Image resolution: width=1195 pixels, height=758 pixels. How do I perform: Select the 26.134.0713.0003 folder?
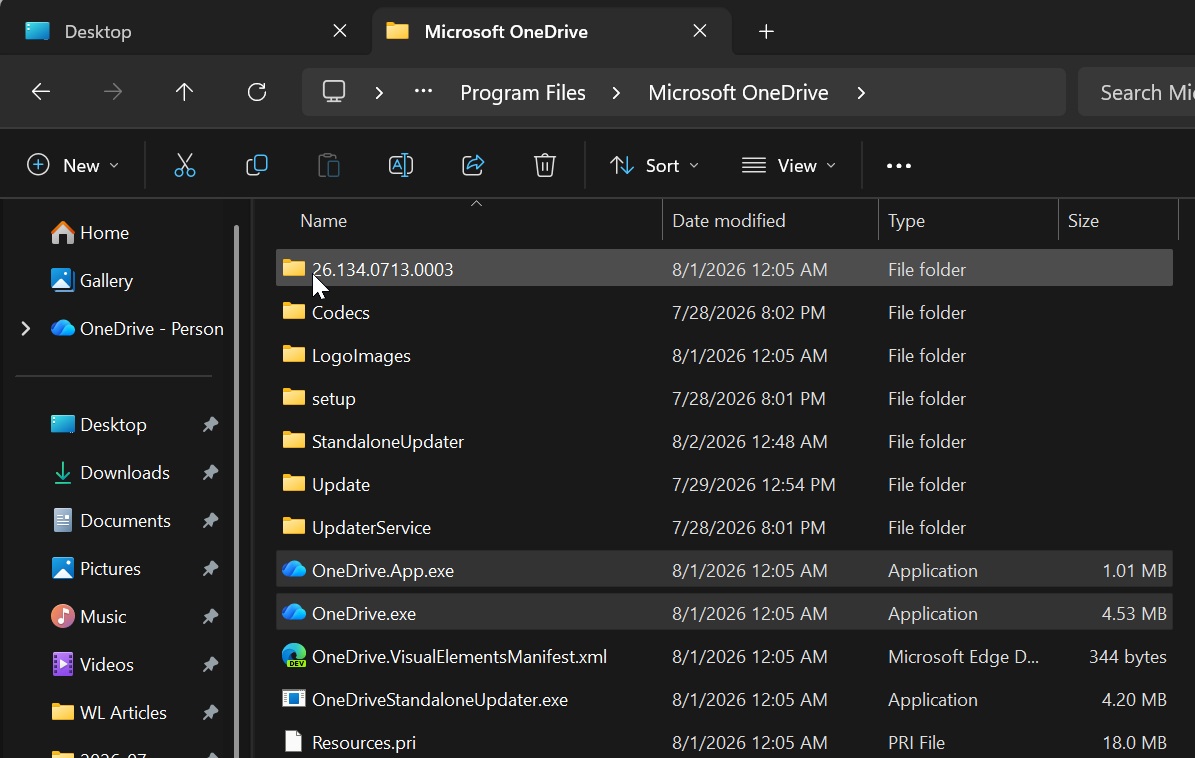point(724,268)
